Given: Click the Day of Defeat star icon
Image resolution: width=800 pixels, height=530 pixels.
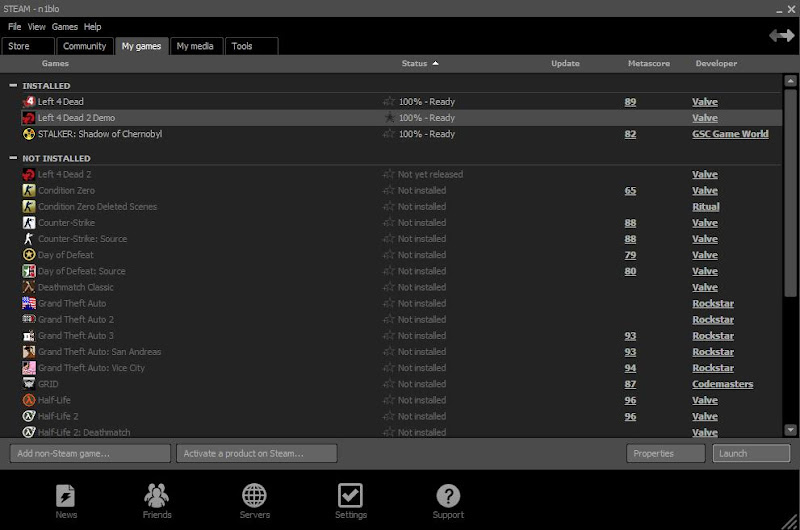Looking at the screenshot, I should (x=29, y=255).
